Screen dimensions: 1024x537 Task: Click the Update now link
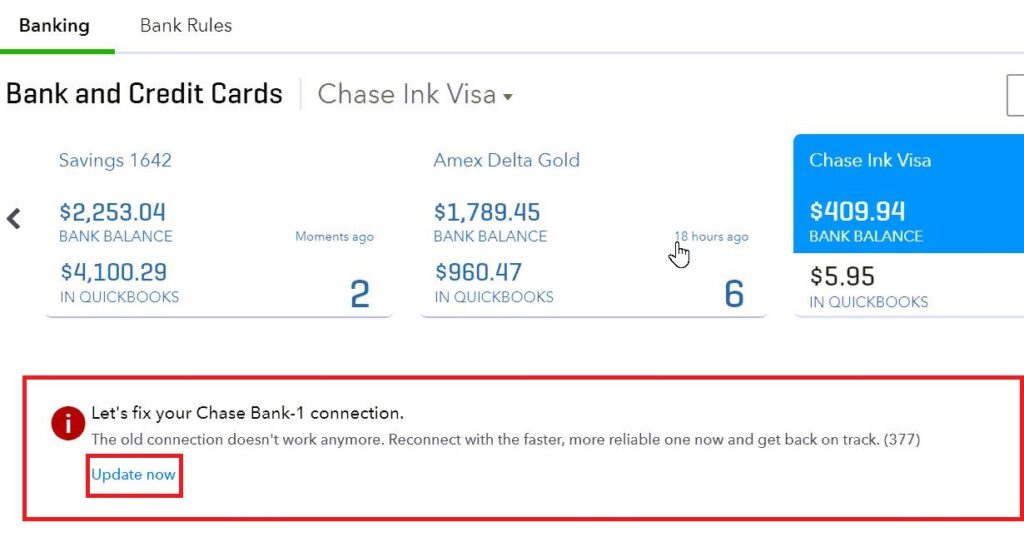(x=133, y=475)
